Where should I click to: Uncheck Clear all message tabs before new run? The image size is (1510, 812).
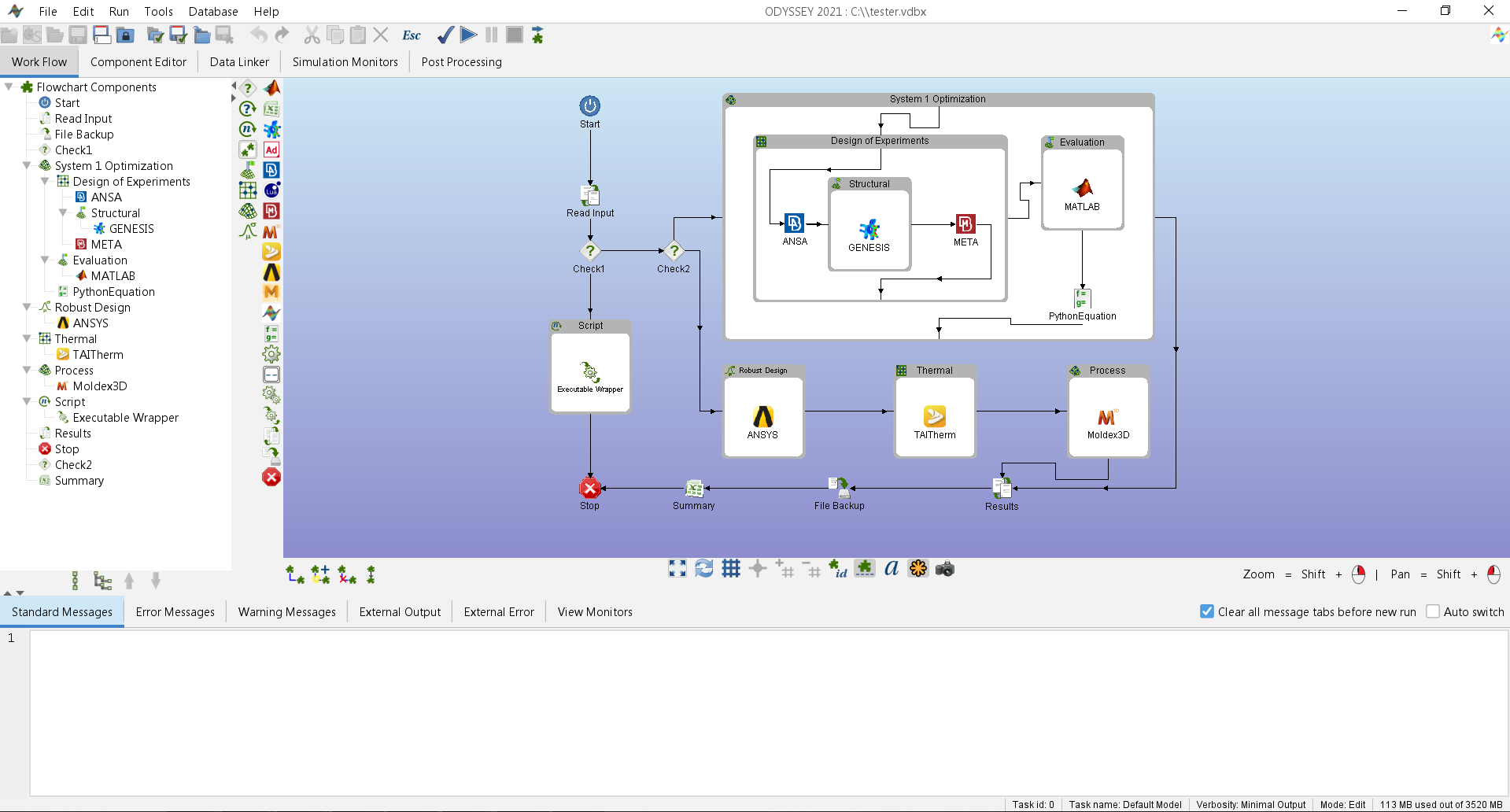coord(1206,611)
